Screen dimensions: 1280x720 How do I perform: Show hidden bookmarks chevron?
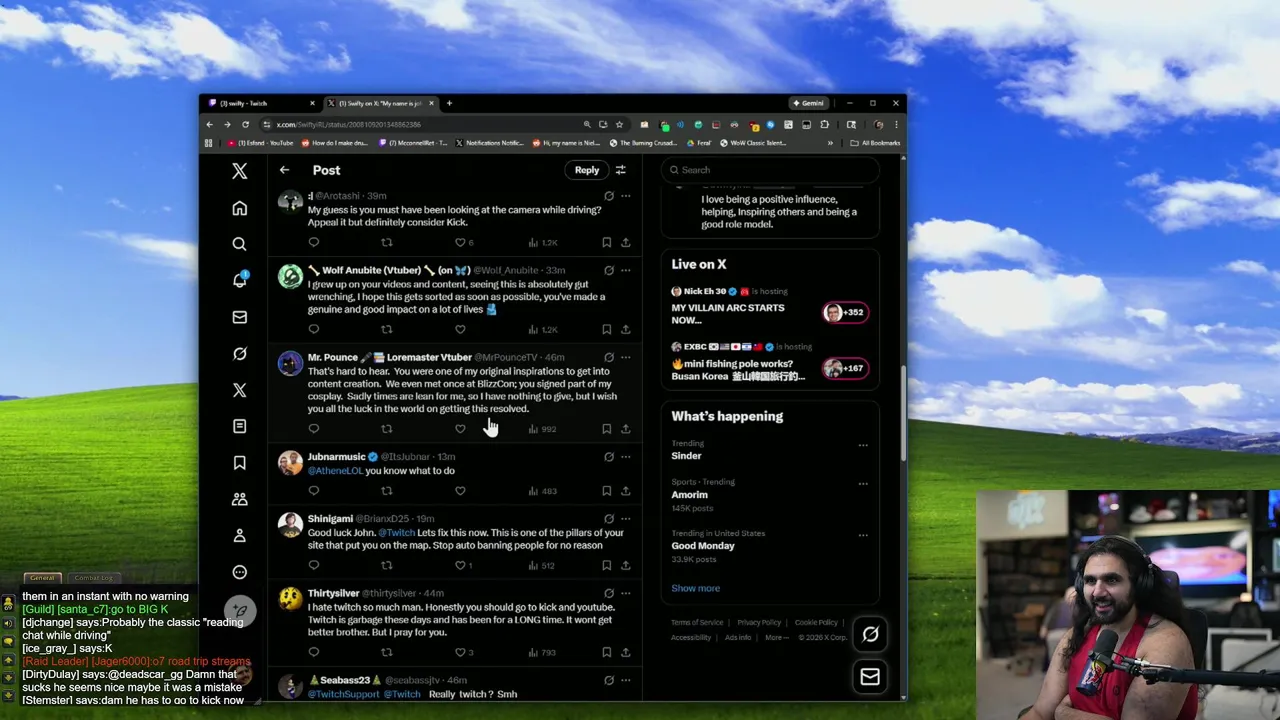830,143
